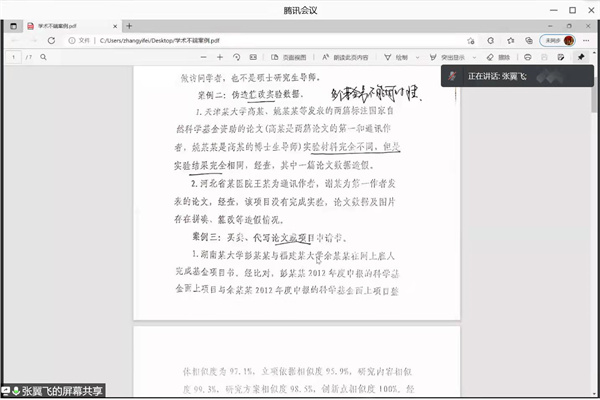Zoom in using the plus icon
The height and width of the screenshot is (400, 600).
pos(219,57)
